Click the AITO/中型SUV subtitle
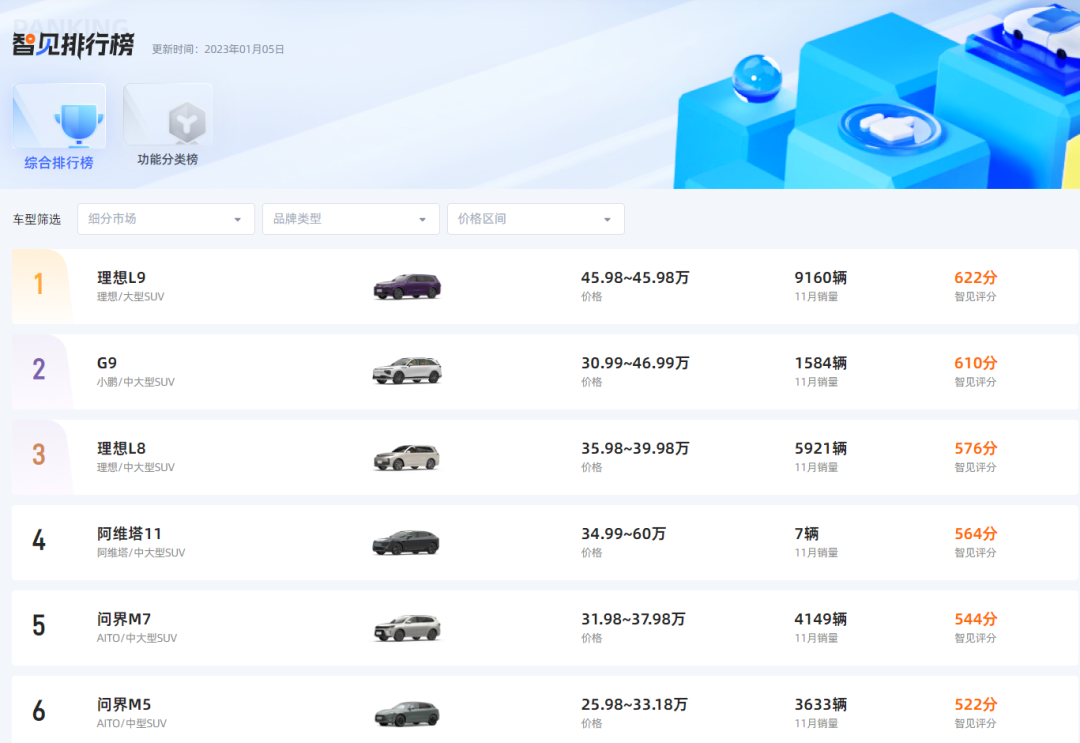The width and height of the screenshot is (1080, 743). [132, 724]
